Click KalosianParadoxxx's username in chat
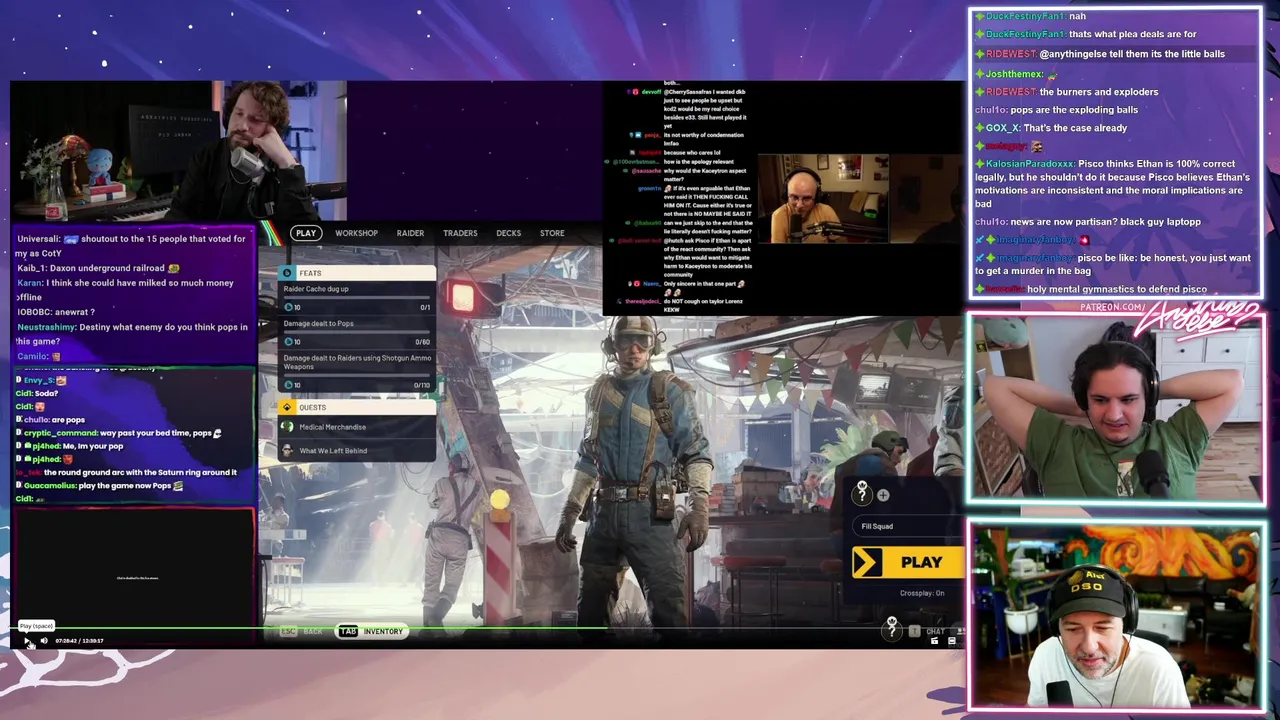Image resolution: width=1280 pixels, height=720 pixels. [x=1030, y=164]
